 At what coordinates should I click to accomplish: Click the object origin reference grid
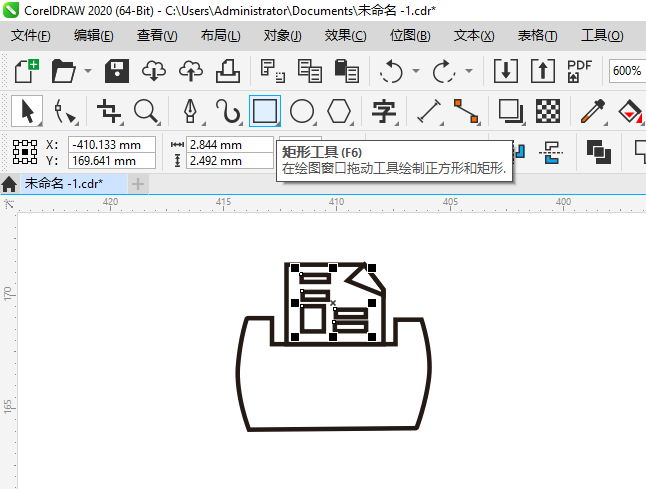point(25,152)
